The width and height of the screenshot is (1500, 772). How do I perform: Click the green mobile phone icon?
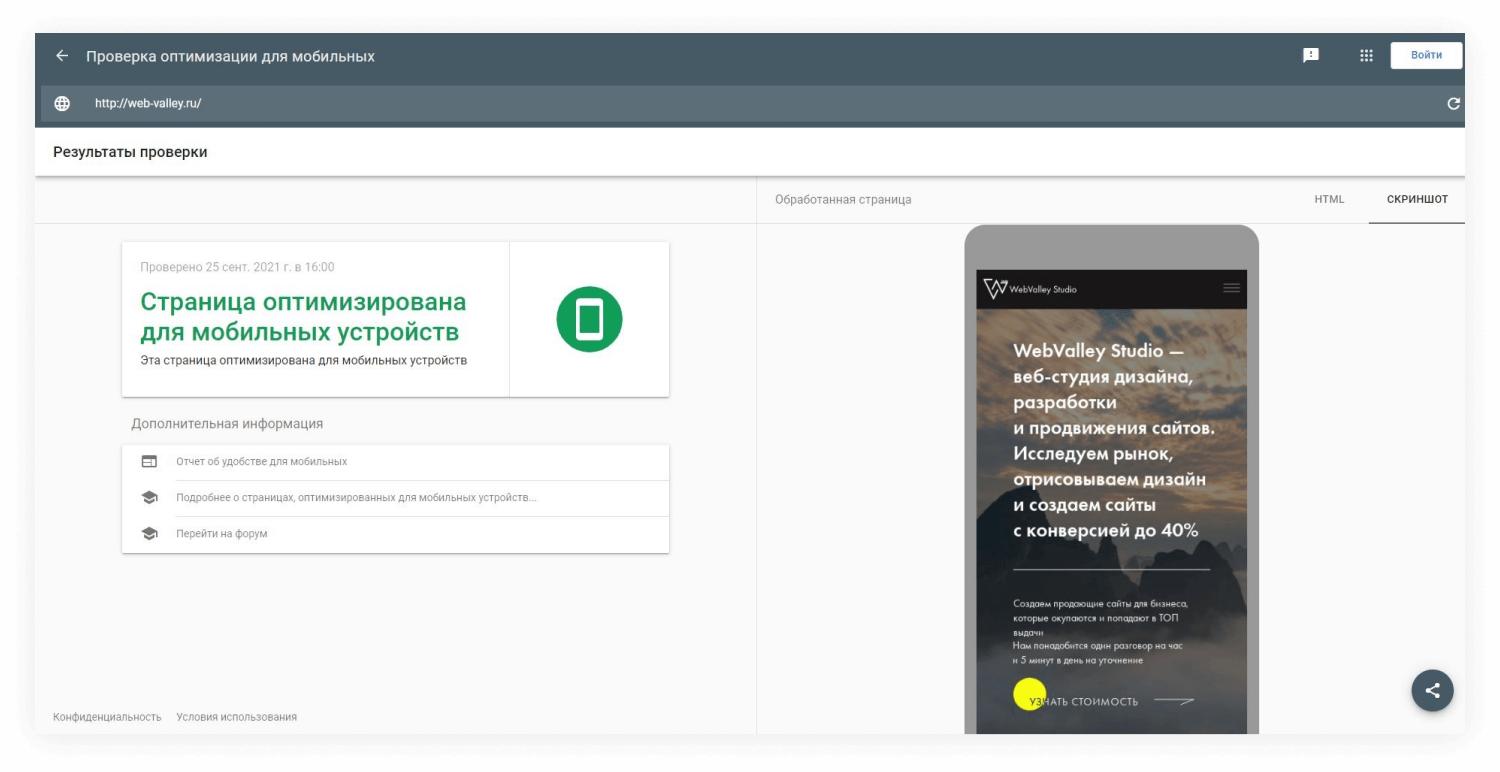tap(589, 319)
